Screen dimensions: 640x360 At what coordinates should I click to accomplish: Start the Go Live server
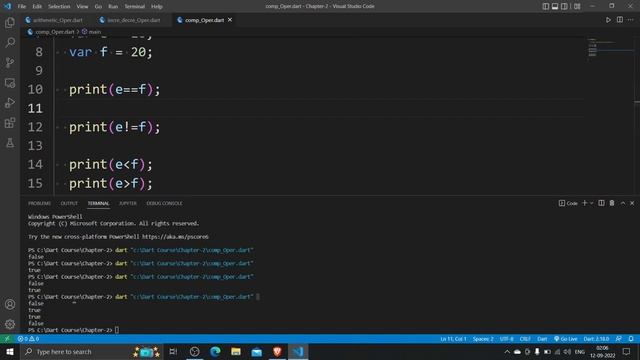pyautogui.click(x=566, y=339)
